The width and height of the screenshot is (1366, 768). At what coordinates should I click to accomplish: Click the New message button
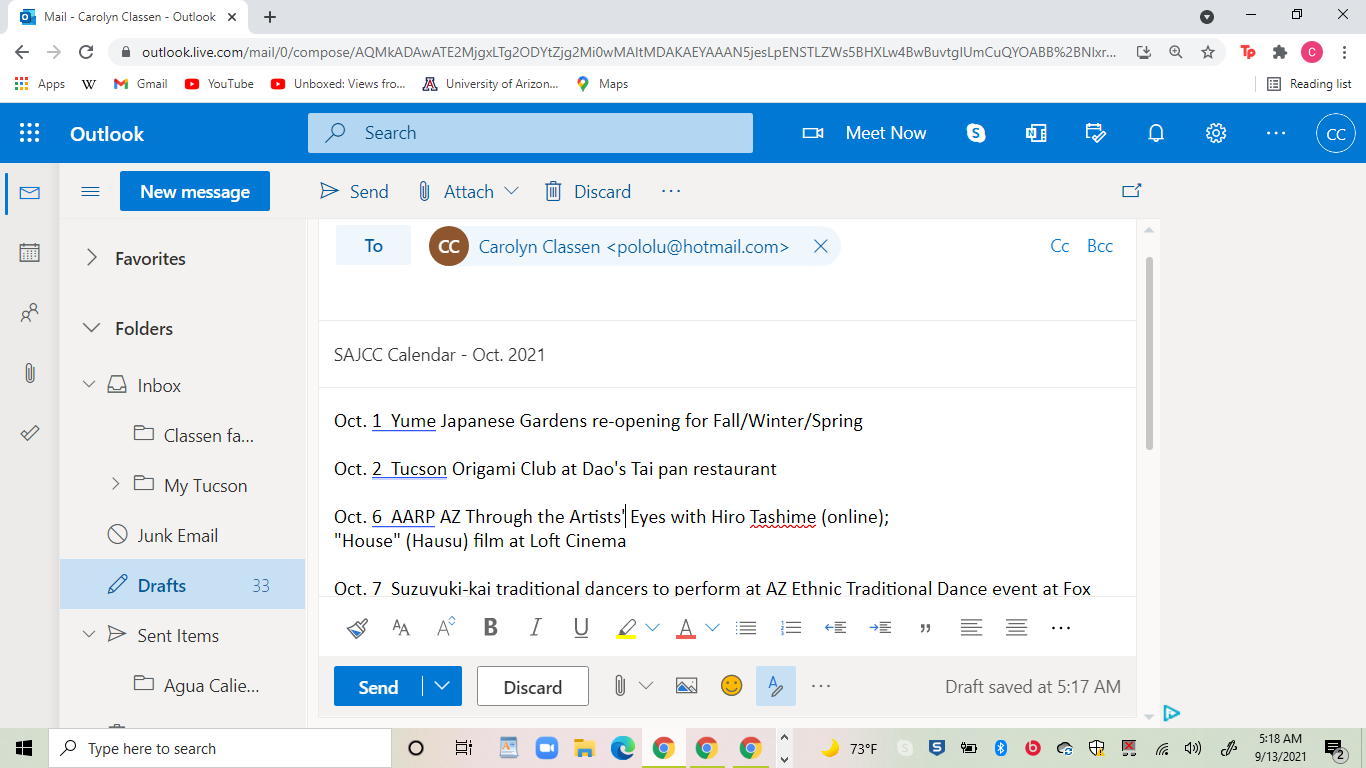[195, 191]
